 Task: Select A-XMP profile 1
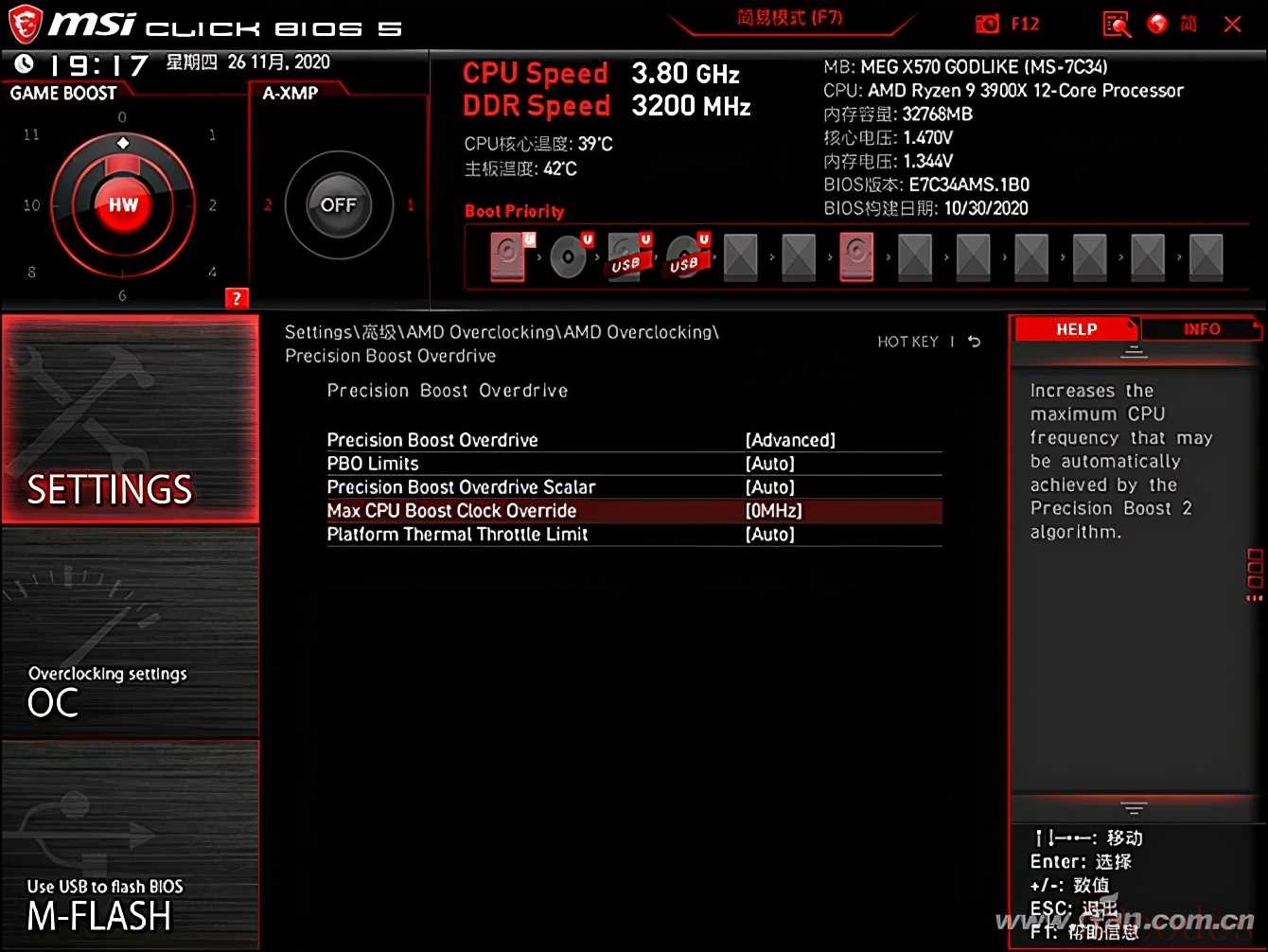pos(411,204)
